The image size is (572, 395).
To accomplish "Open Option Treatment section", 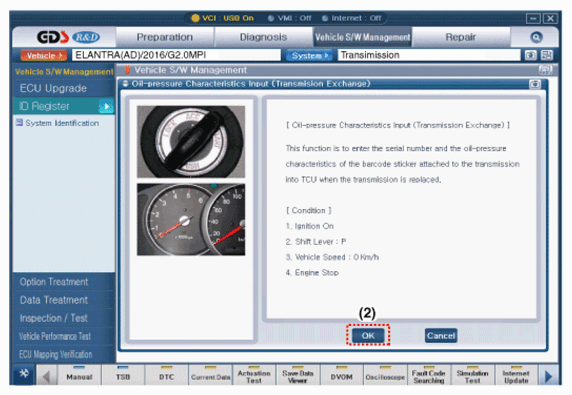I will (x=63, y=282).
